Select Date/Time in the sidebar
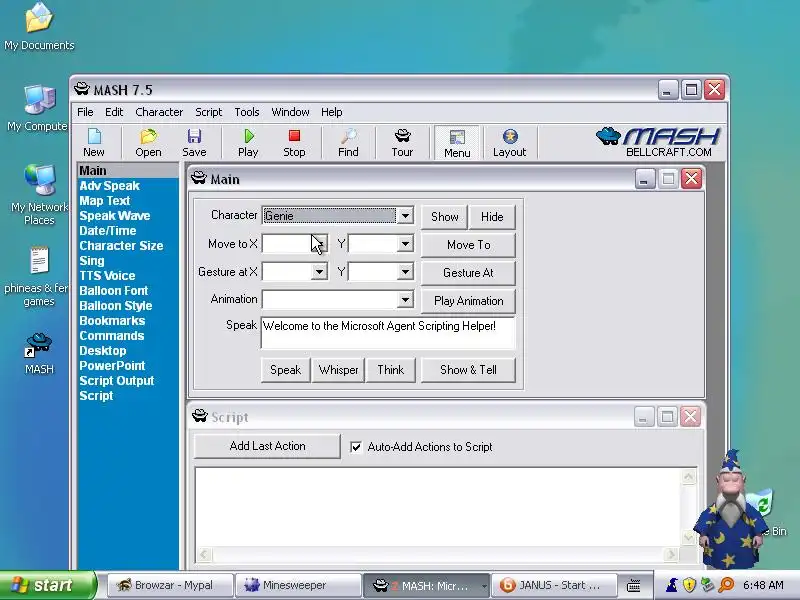This screenshot has height=600, width=800. pos(108,231)
